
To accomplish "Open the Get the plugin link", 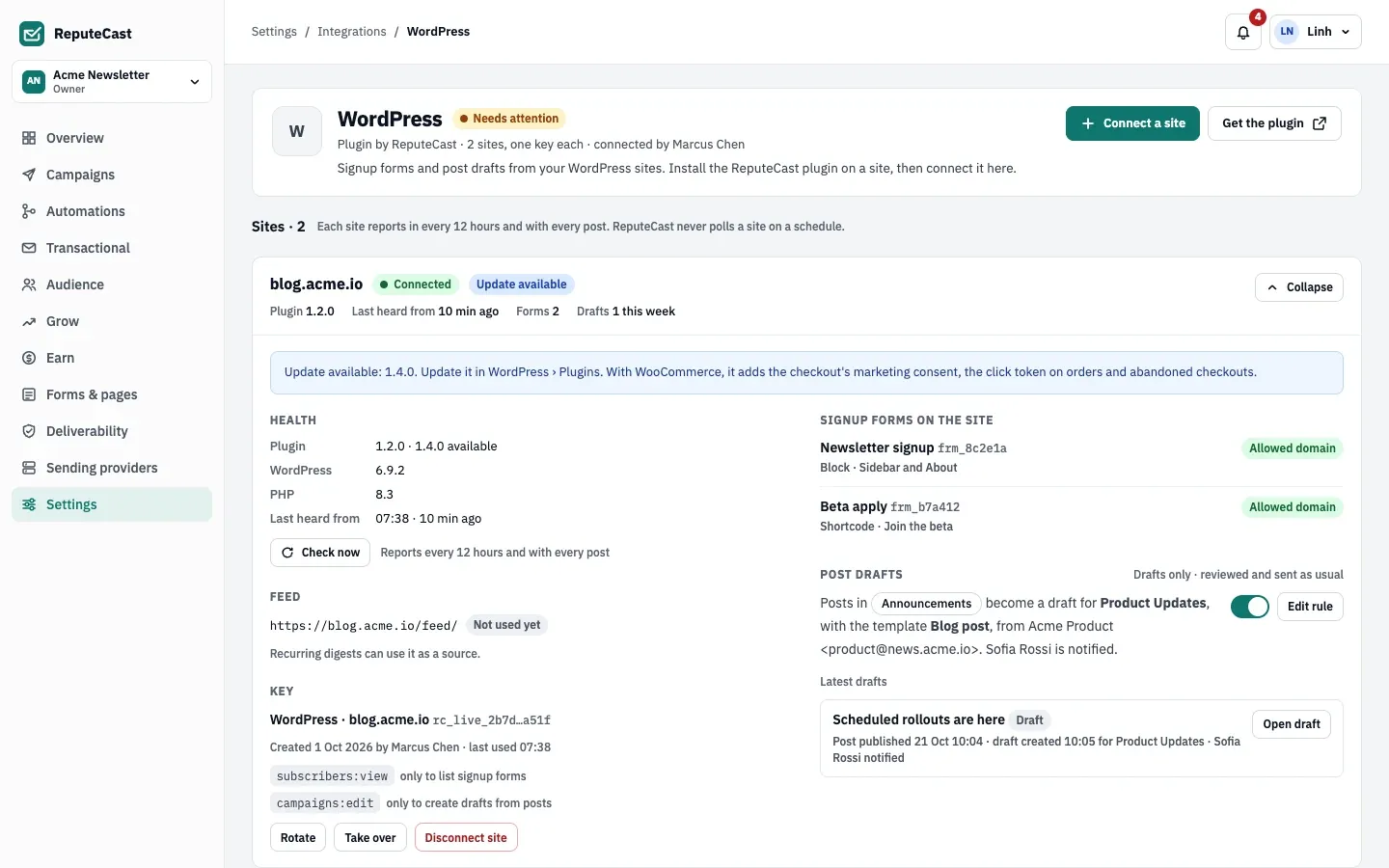I will [1274, 123].
